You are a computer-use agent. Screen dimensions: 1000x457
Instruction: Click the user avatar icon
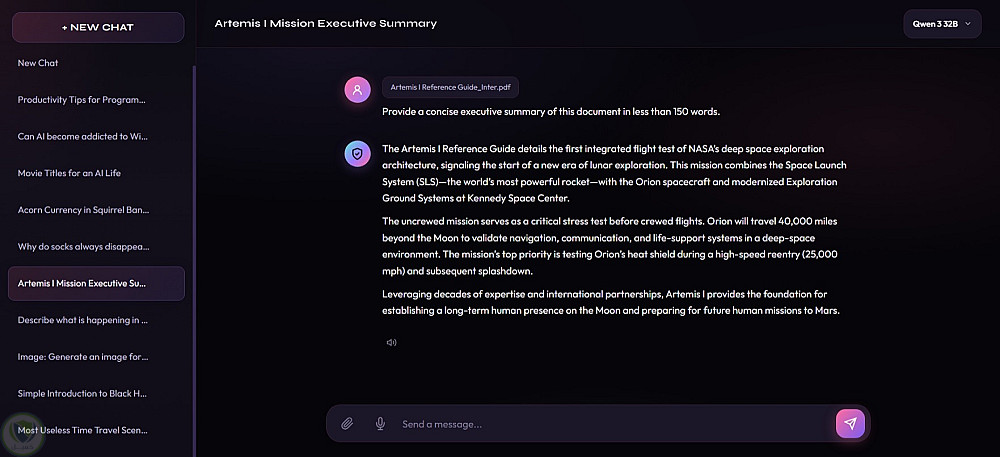tap(358, 90)
